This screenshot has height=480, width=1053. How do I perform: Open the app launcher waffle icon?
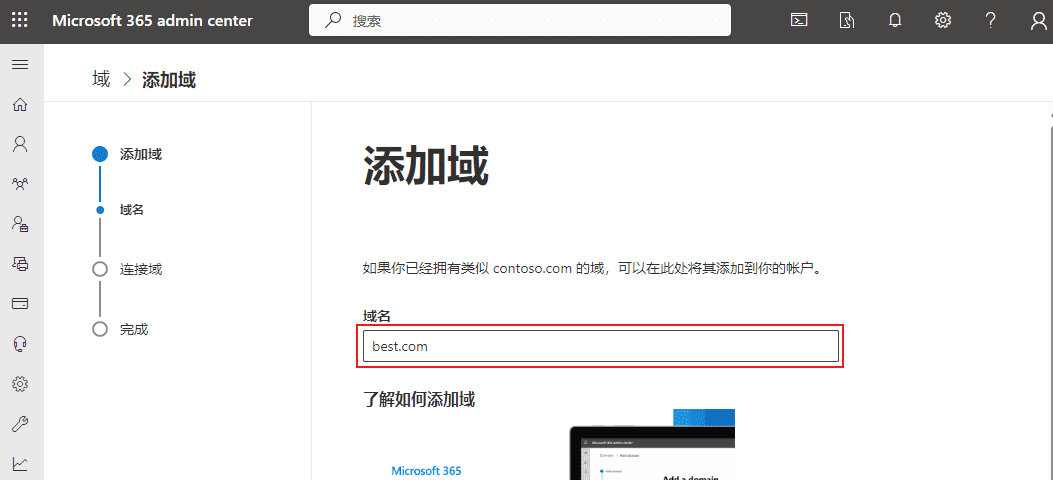point(20,20)
